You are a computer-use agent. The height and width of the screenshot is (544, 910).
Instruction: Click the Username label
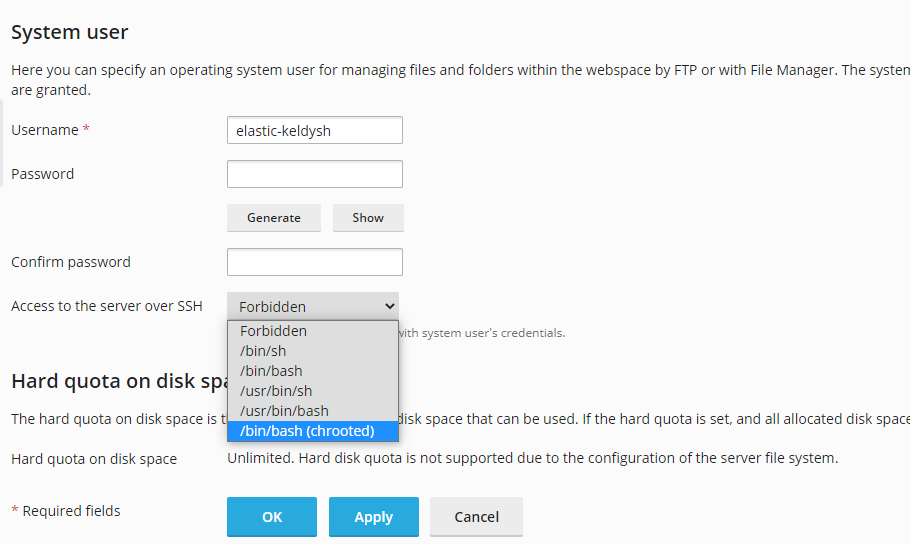point(50,129)
